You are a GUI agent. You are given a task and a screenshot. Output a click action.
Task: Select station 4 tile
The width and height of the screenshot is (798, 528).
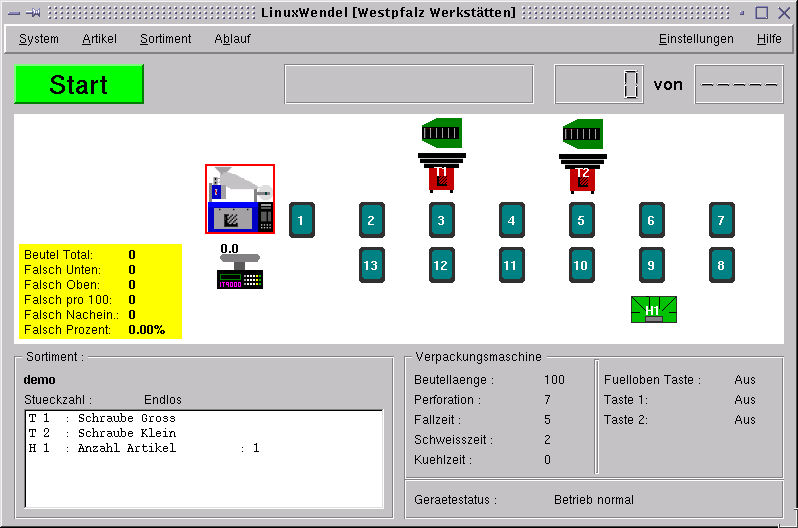(511, 220)
